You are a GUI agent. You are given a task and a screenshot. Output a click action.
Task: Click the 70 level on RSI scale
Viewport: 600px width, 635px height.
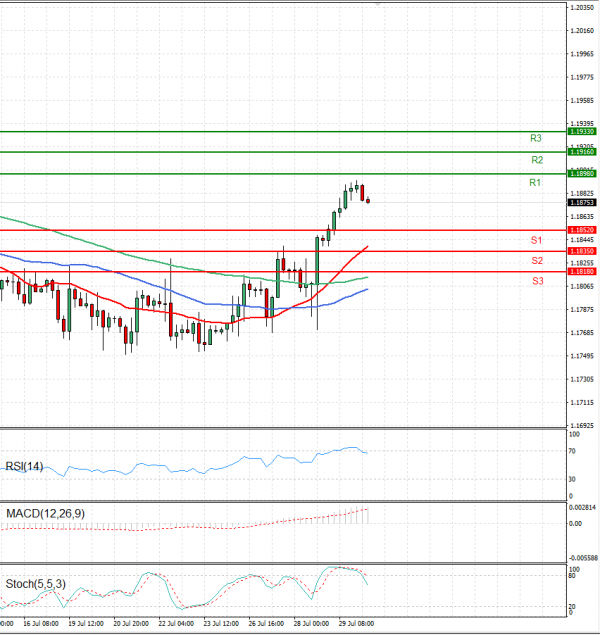572,451
